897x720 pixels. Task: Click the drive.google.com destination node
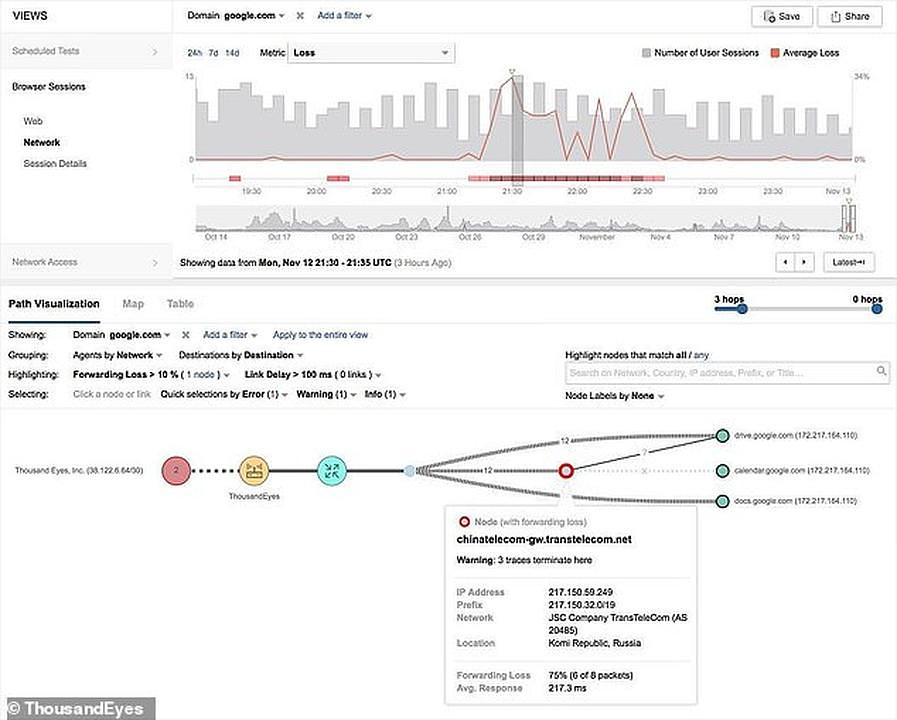(722, 436)
